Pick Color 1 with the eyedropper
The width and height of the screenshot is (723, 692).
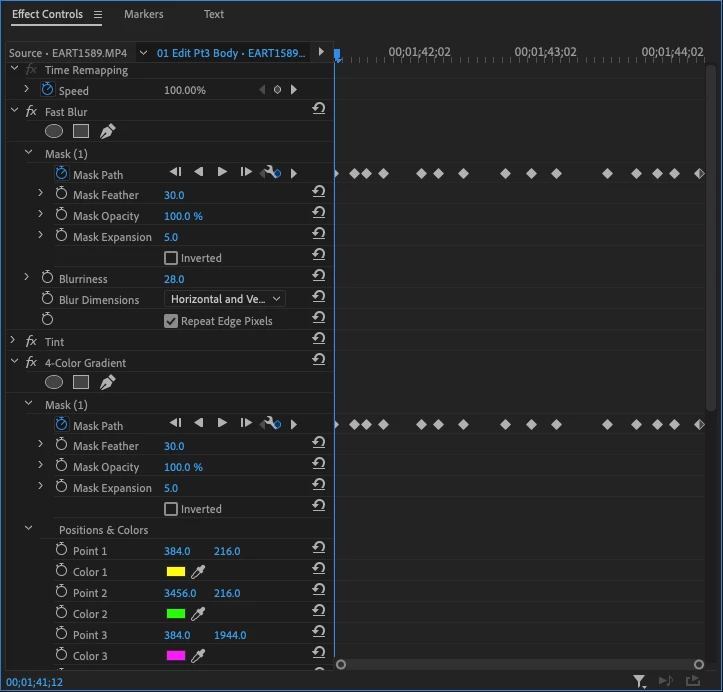[x=198, y=572]
